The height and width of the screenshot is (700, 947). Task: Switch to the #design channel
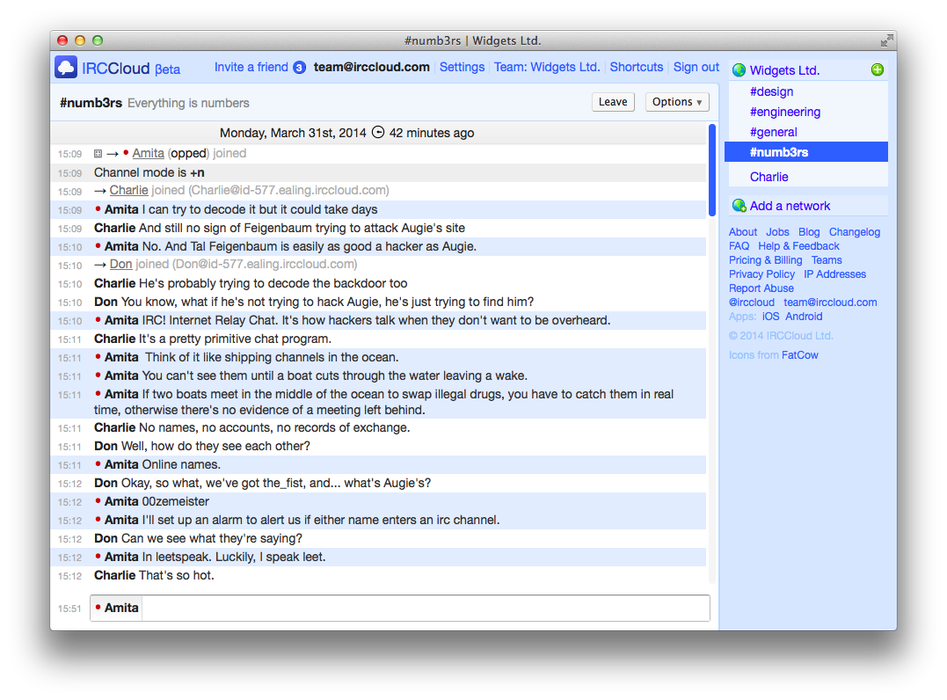(771, 92)
